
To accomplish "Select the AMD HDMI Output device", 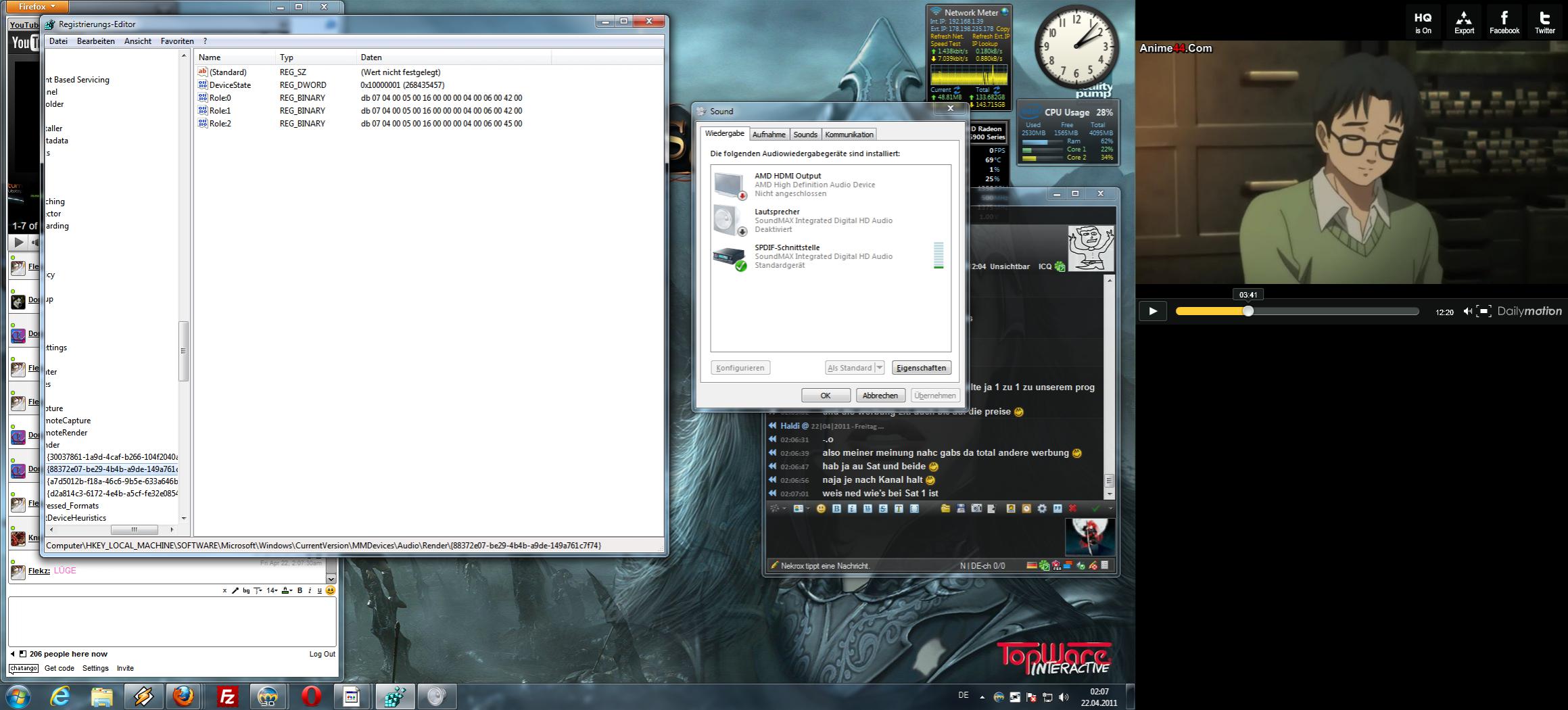I will coord(830,185).
